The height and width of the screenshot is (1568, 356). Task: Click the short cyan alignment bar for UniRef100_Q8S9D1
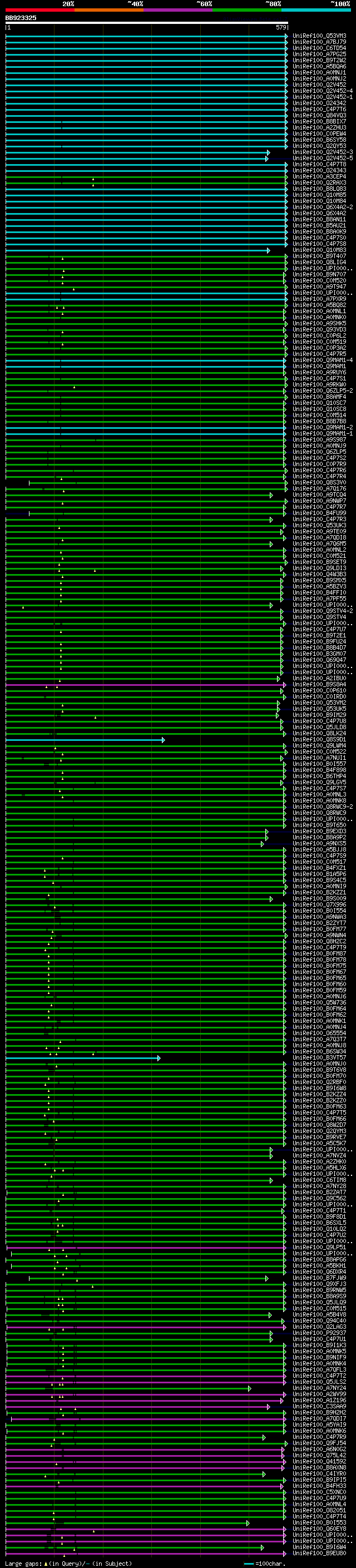point(85,740)
